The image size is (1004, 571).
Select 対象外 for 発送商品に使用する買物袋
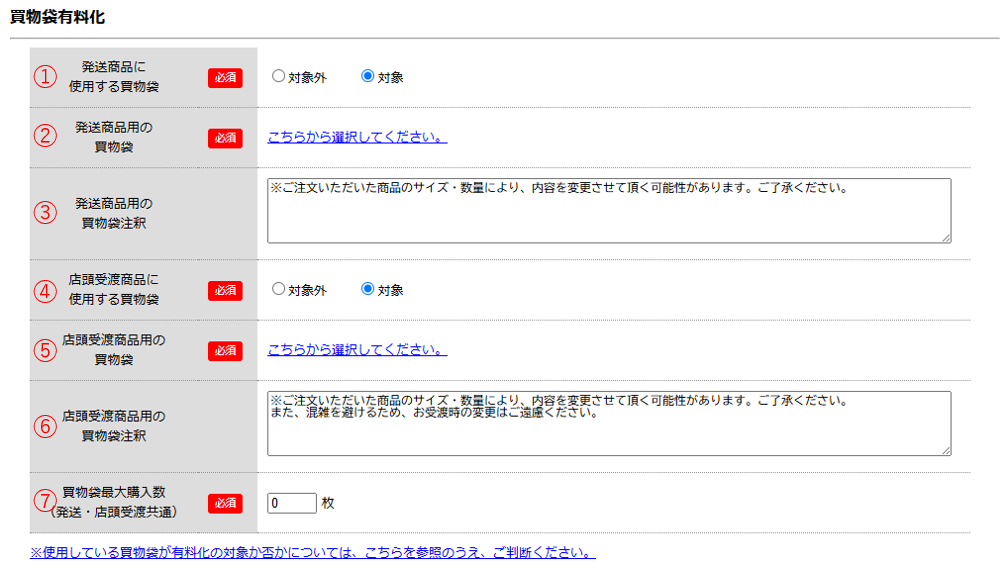(x=278, y=76)
